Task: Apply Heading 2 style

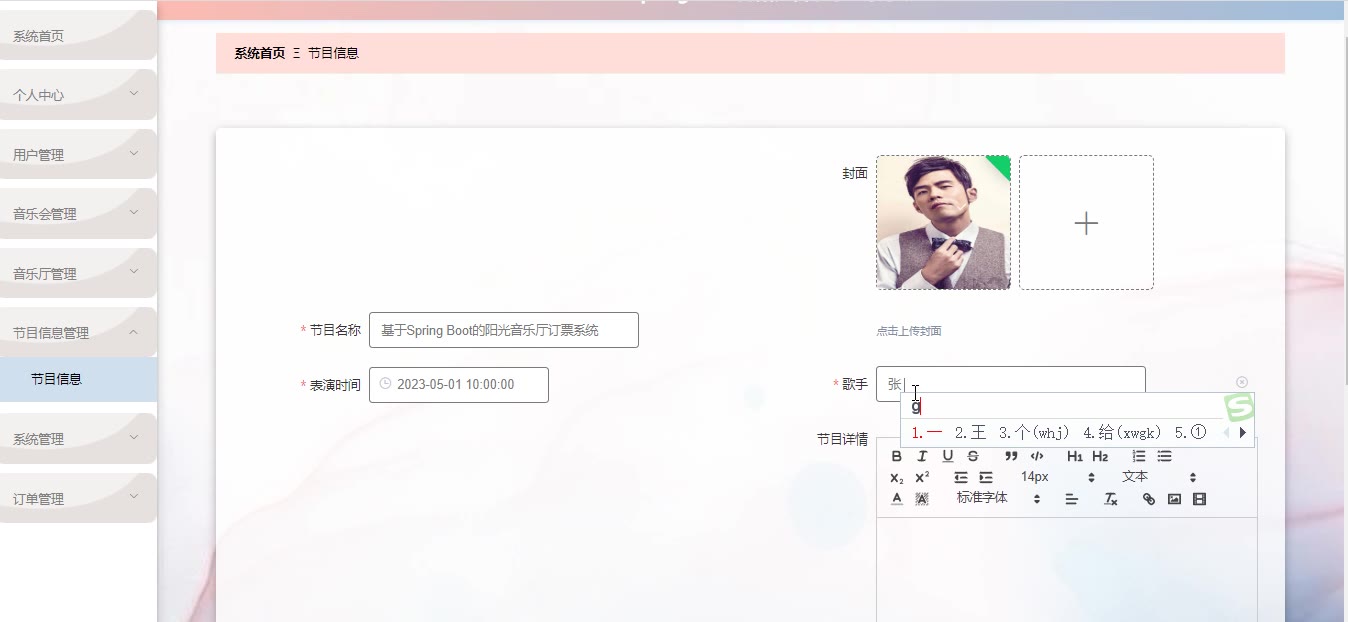Action: [1100, 456]
